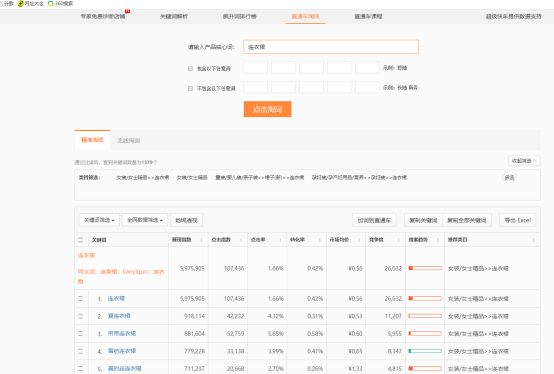Click the 加词到直通车 button
The height and width of the screenshot is (374, 554).
[374, 220]
